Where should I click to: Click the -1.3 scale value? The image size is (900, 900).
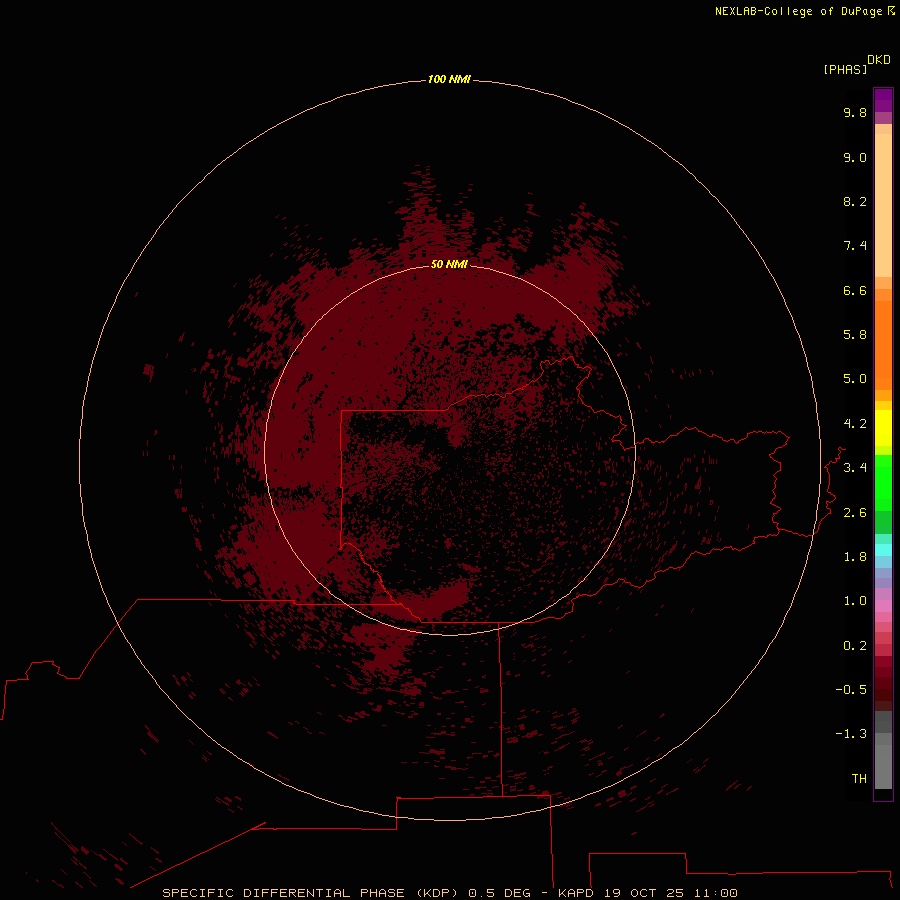point(851,734)
